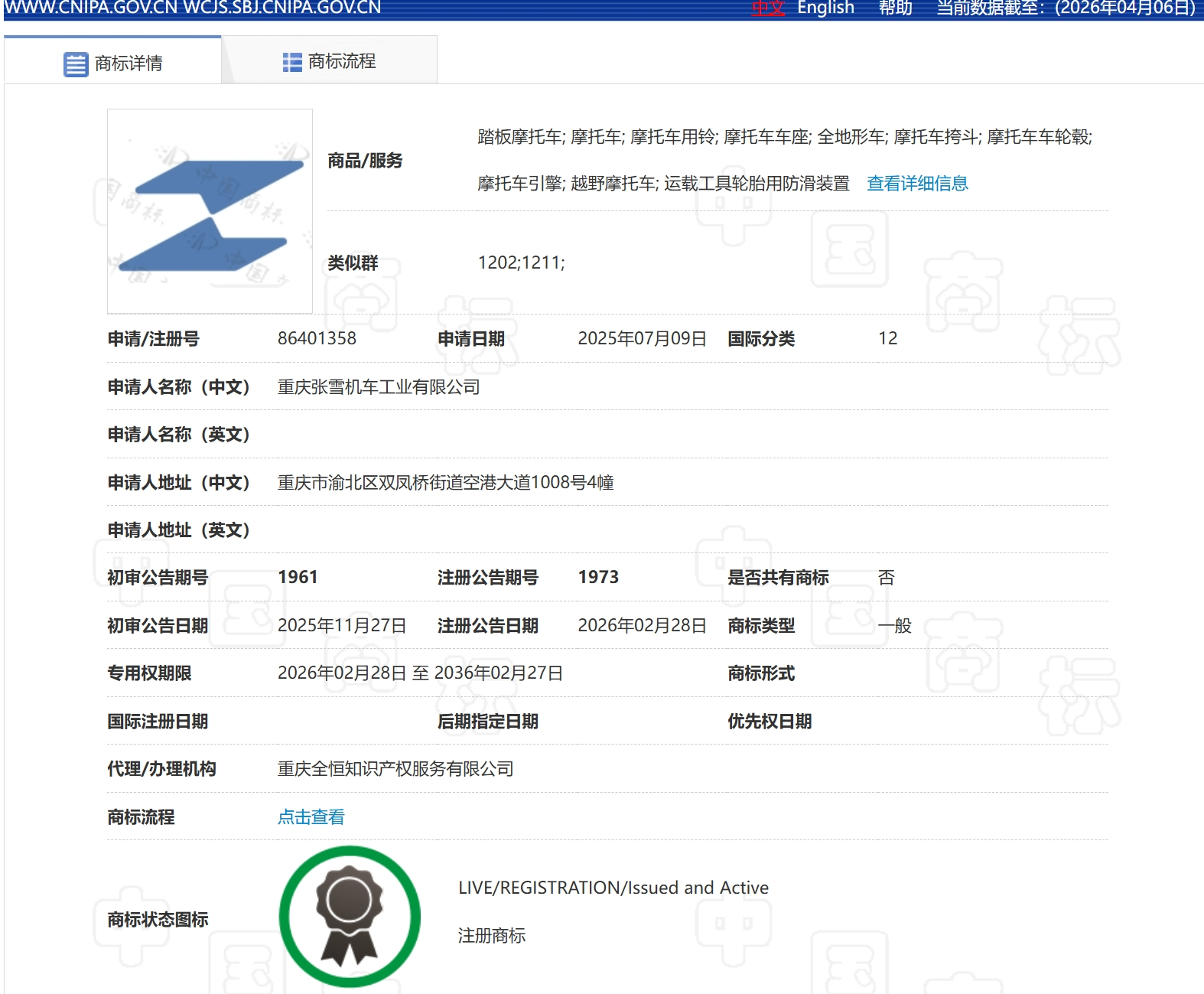Image resolution: width=1204 pixels, height=994 pixels.
Task: Select 中文 language option
Action: [768, 8]
